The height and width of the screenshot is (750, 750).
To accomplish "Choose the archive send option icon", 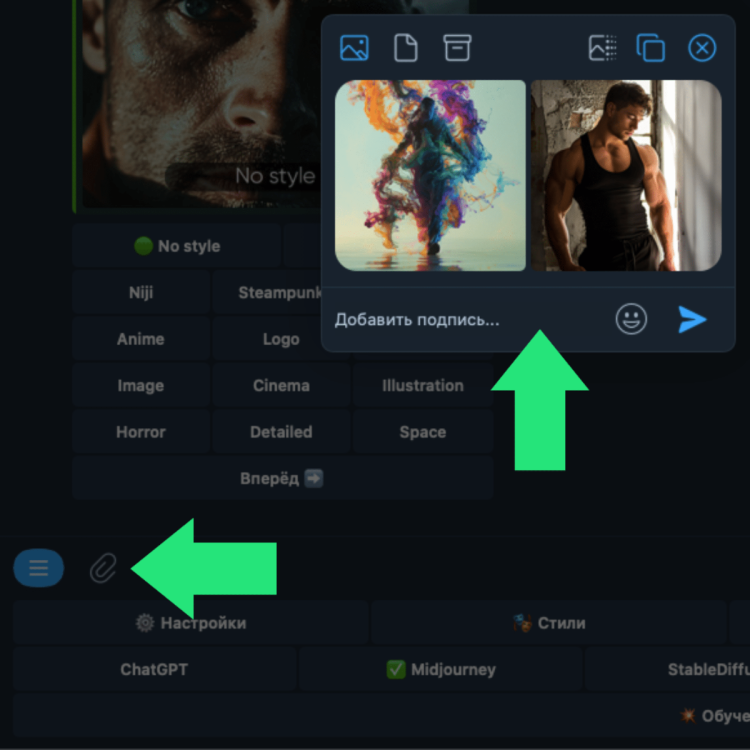I will point(457,48).
